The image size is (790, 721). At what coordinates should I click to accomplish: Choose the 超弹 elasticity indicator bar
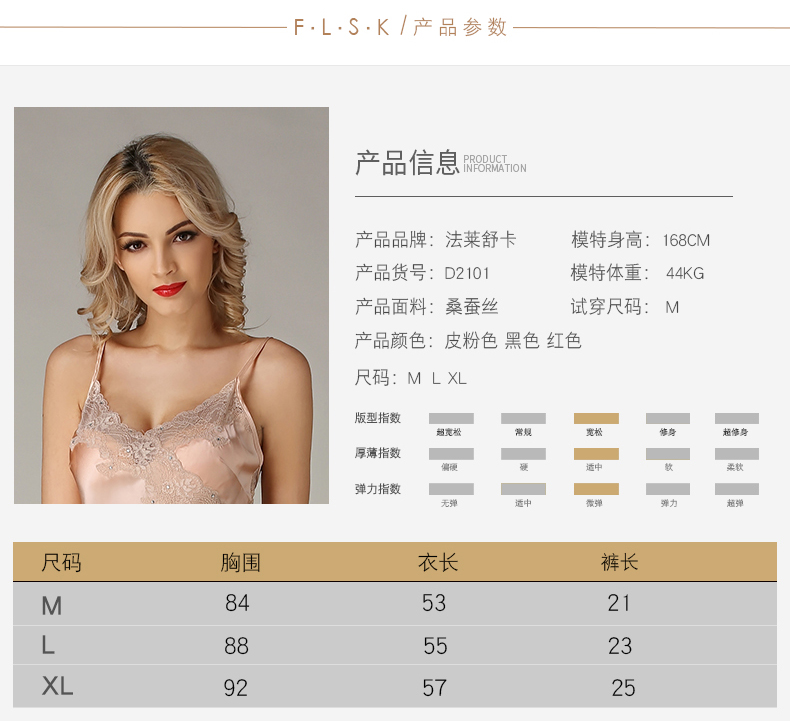[736, 489]
